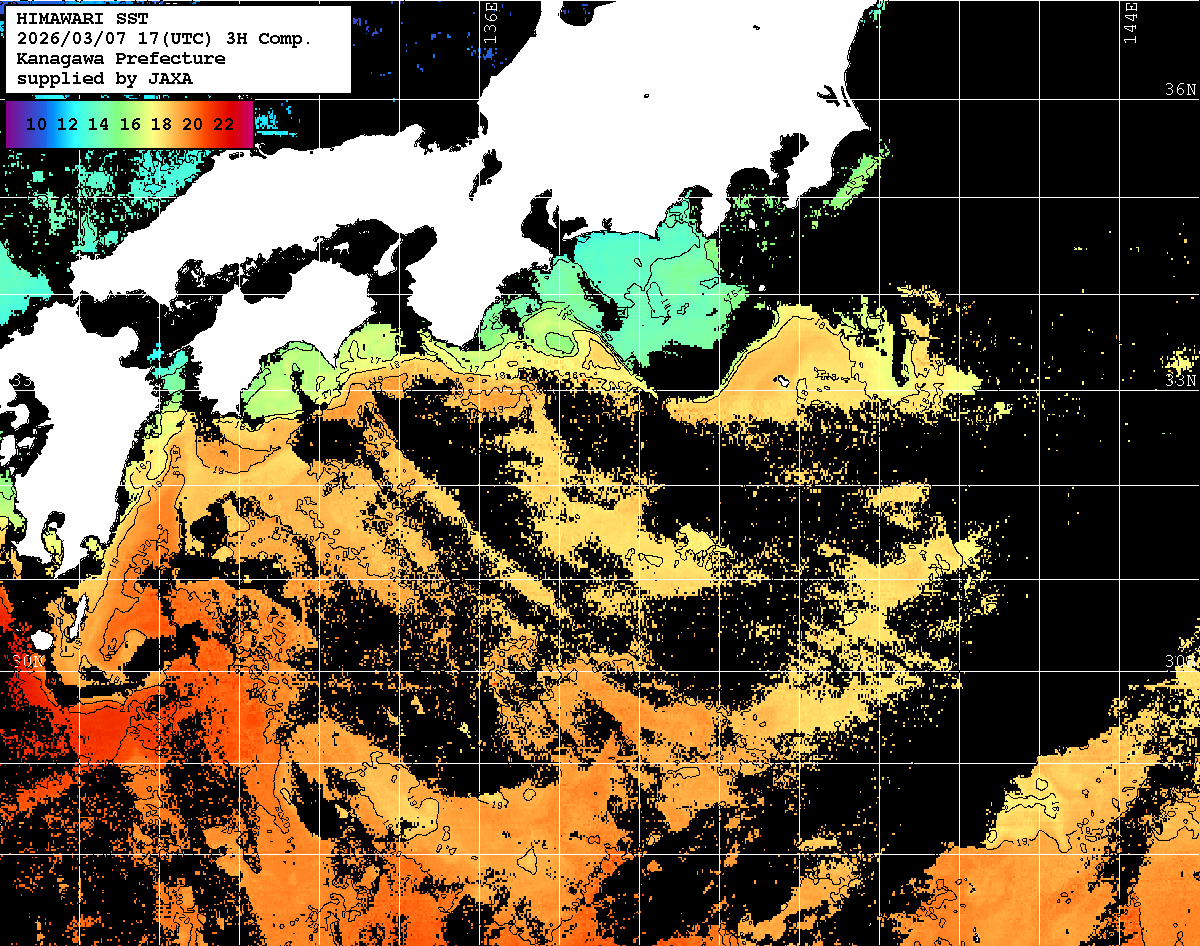Click the 30N latitude label at right edge

[x=1182, y=662]
